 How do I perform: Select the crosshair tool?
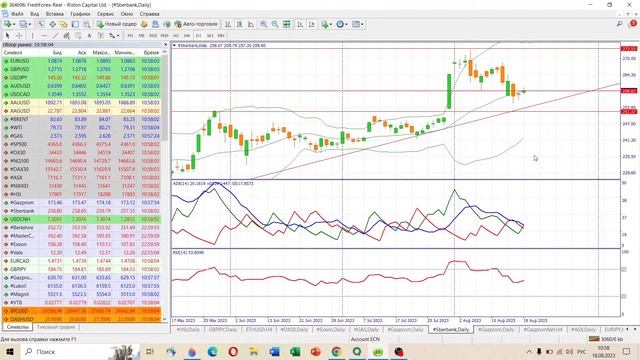[x=19, y=36]
